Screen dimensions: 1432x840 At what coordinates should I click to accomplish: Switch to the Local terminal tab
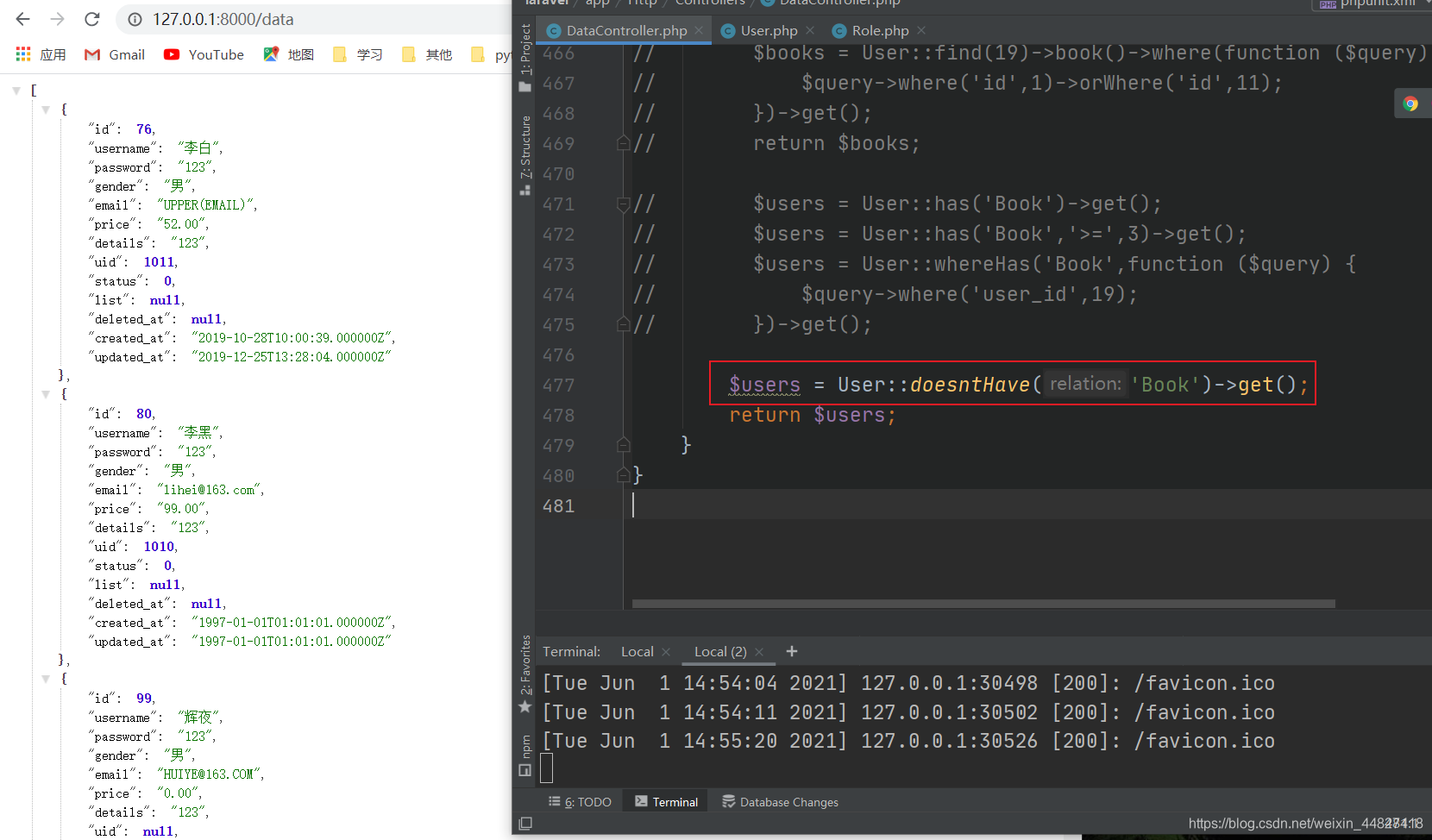point(637,652)
